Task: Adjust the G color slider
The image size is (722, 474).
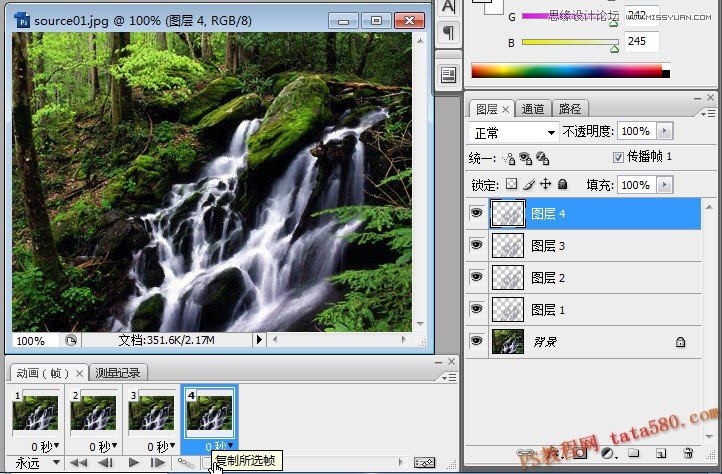Action: 614,23
